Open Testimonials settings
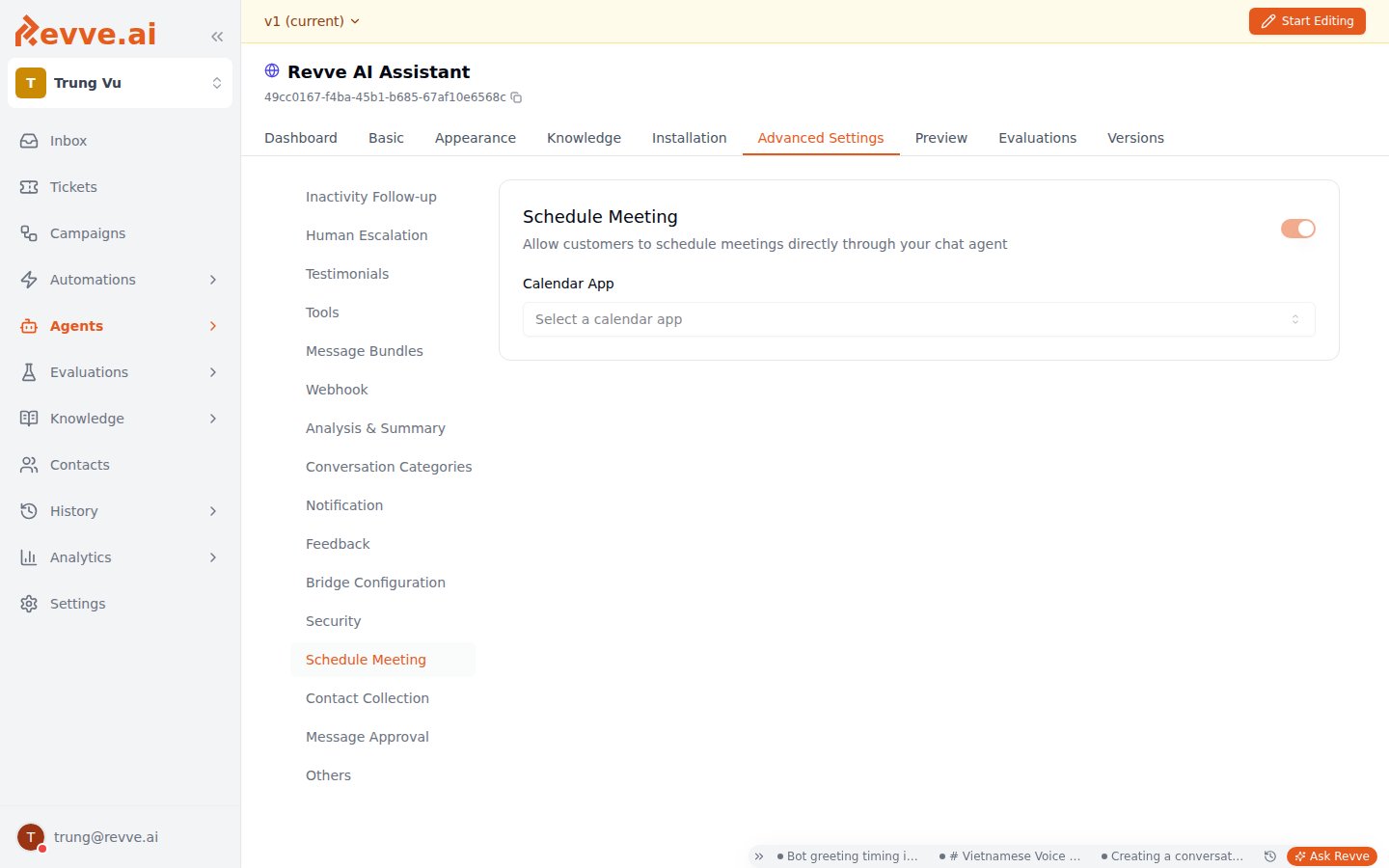 click(383, 274)
